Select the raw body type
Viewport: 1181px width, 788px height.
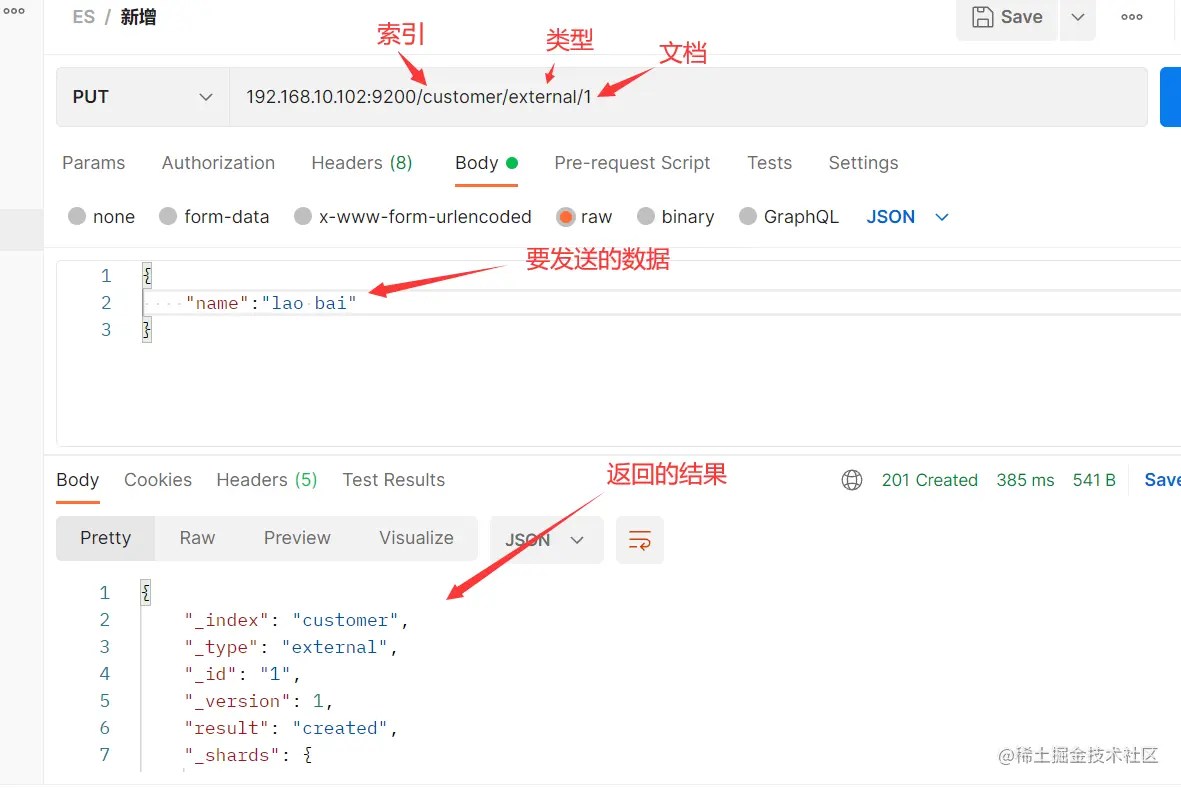(584, 217)
